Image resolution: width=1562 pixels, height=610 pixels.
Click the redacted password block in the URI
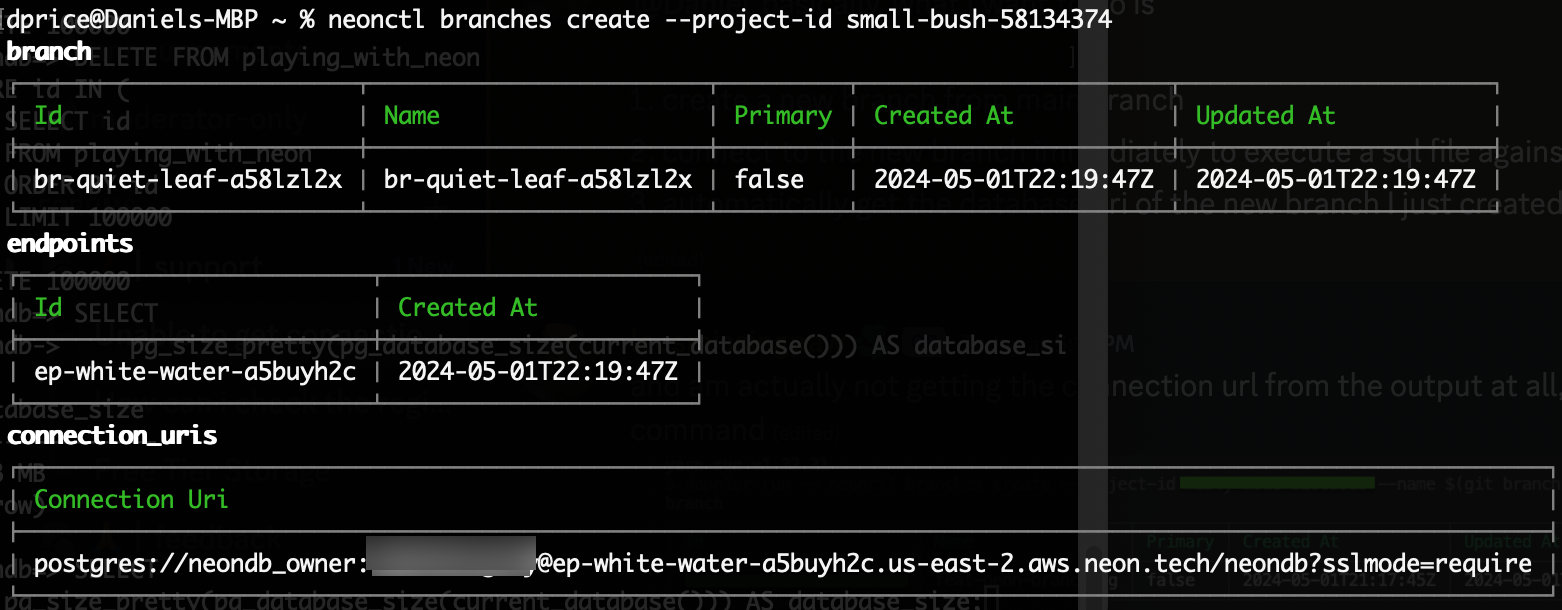pos(451,561)
